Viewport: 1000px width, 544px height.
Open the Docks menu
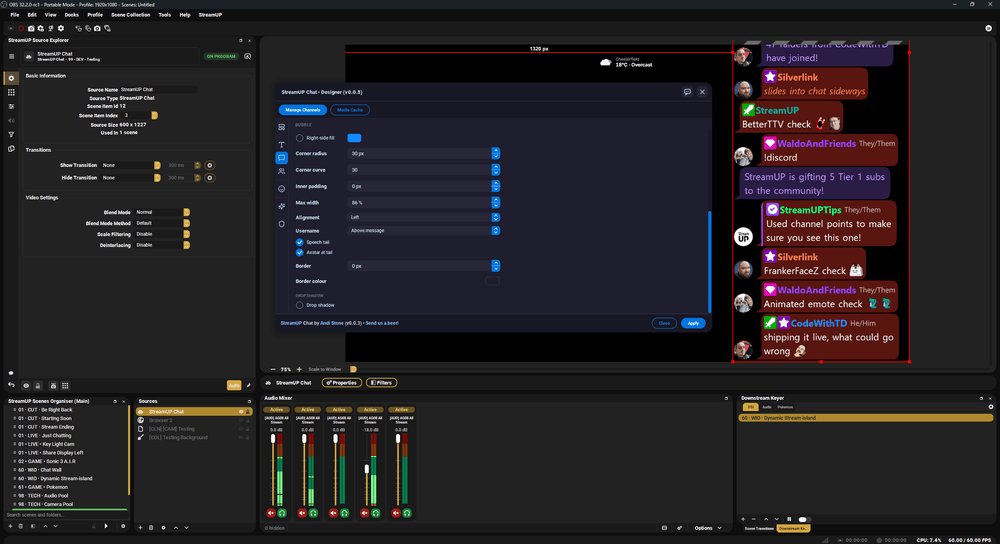71,15
